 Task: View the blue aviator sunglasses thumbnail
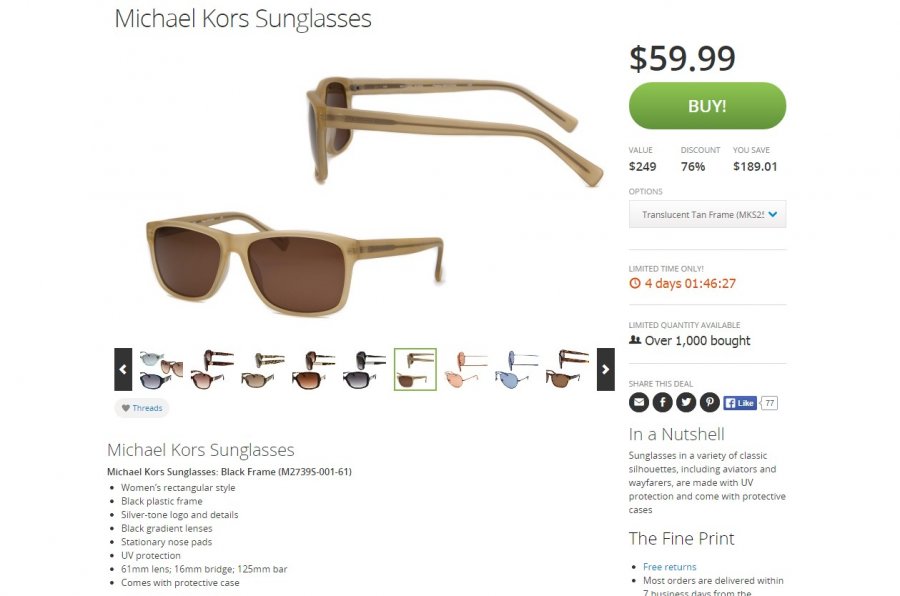tap(517, 369)
